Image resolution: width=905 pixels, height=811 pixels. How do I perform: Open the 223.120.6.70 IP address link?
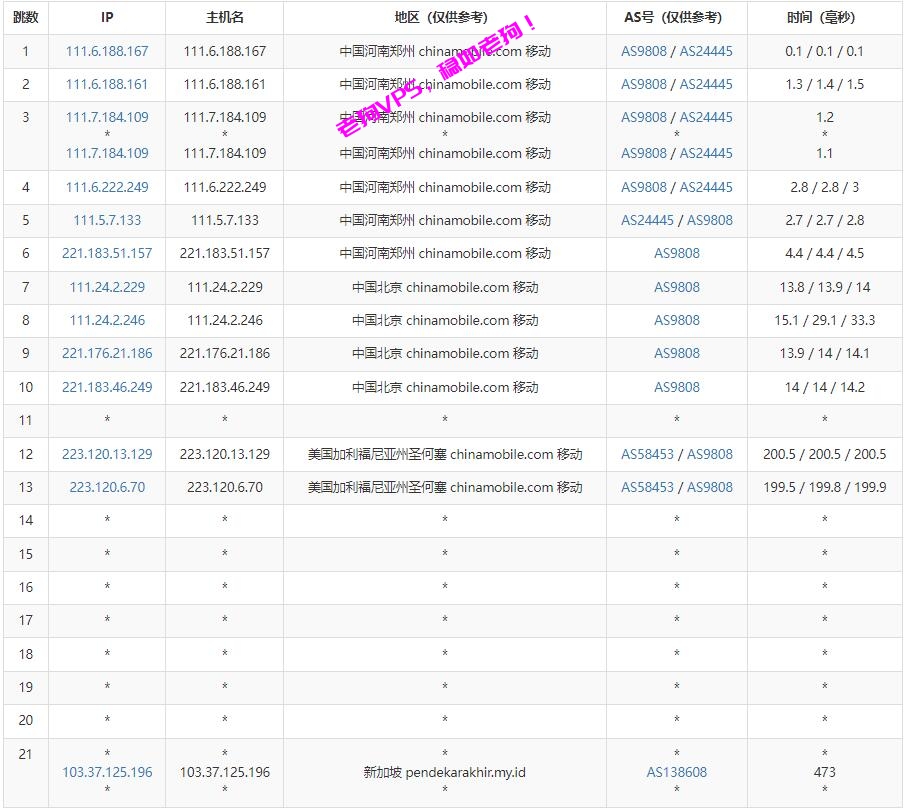click(x=107, y=487)
